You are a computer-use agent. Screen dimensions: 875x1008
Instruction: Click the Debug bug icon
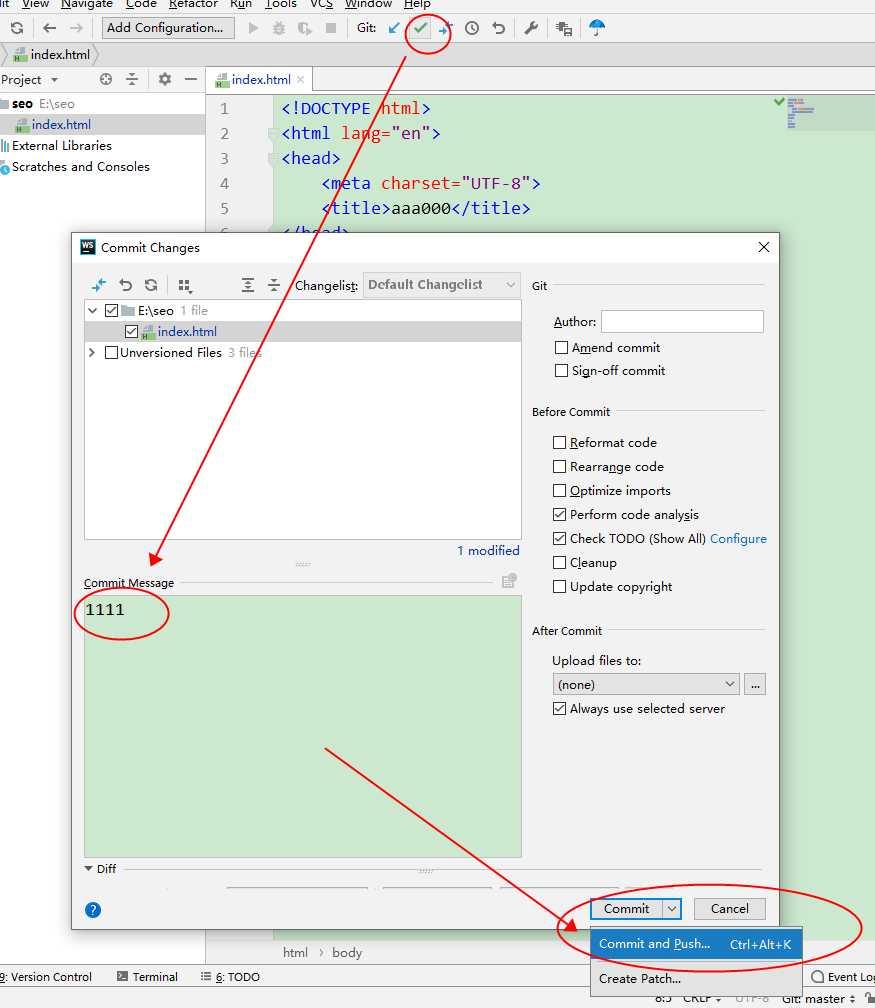click(x=278, y=28)
